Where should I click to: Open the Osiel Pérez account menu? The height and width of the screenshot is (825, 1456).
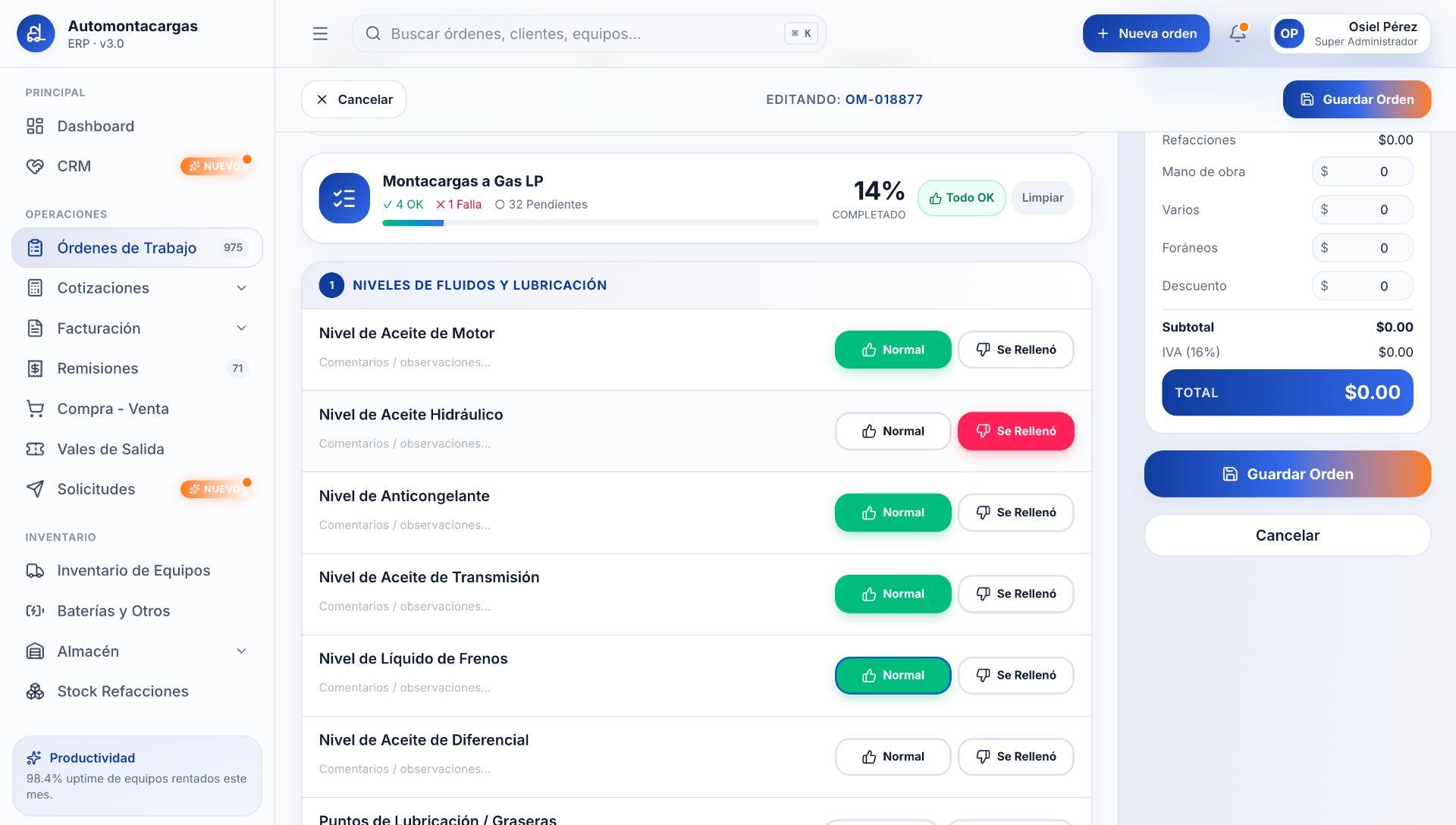pyautogui.click(x=1351, y=33)
